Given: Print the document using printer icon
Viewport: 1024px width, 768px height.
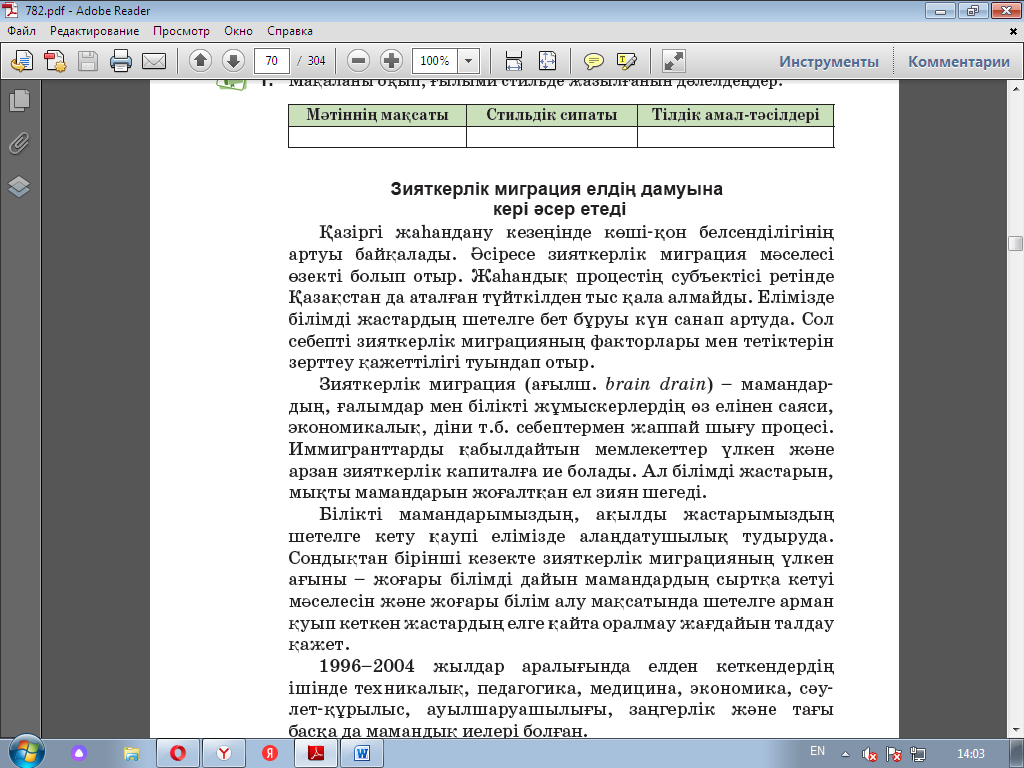Looking at the screenshot, I should (121, 61).
